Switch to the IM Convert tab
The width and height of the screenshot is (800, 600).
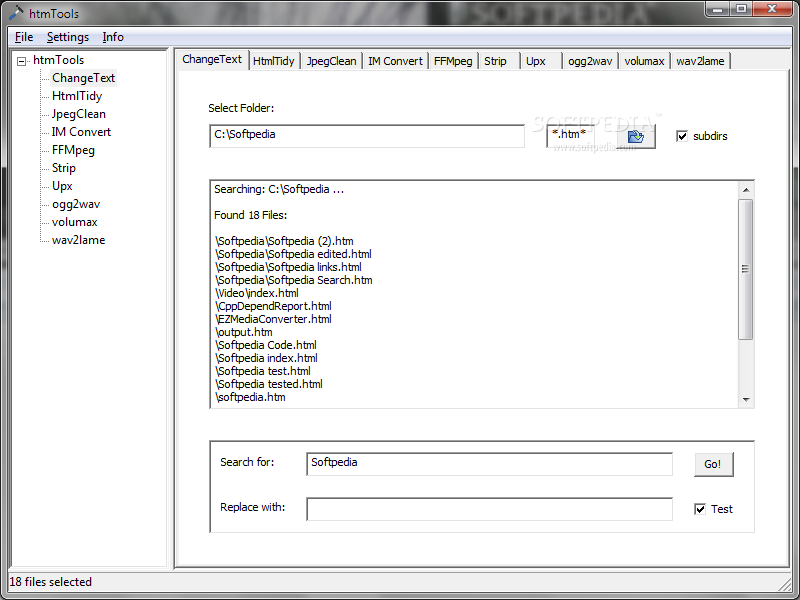click(x=395, y=61)
